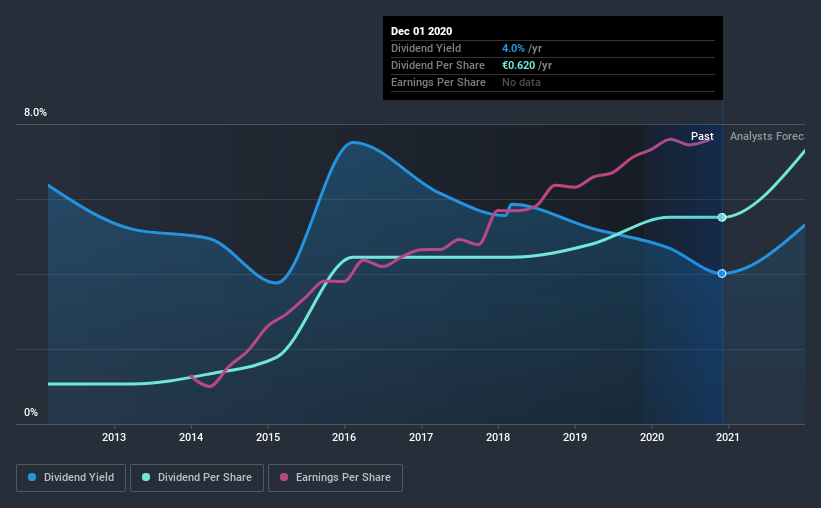Toggle the Earnings Per Share legend button

click(x=335, y=478)
